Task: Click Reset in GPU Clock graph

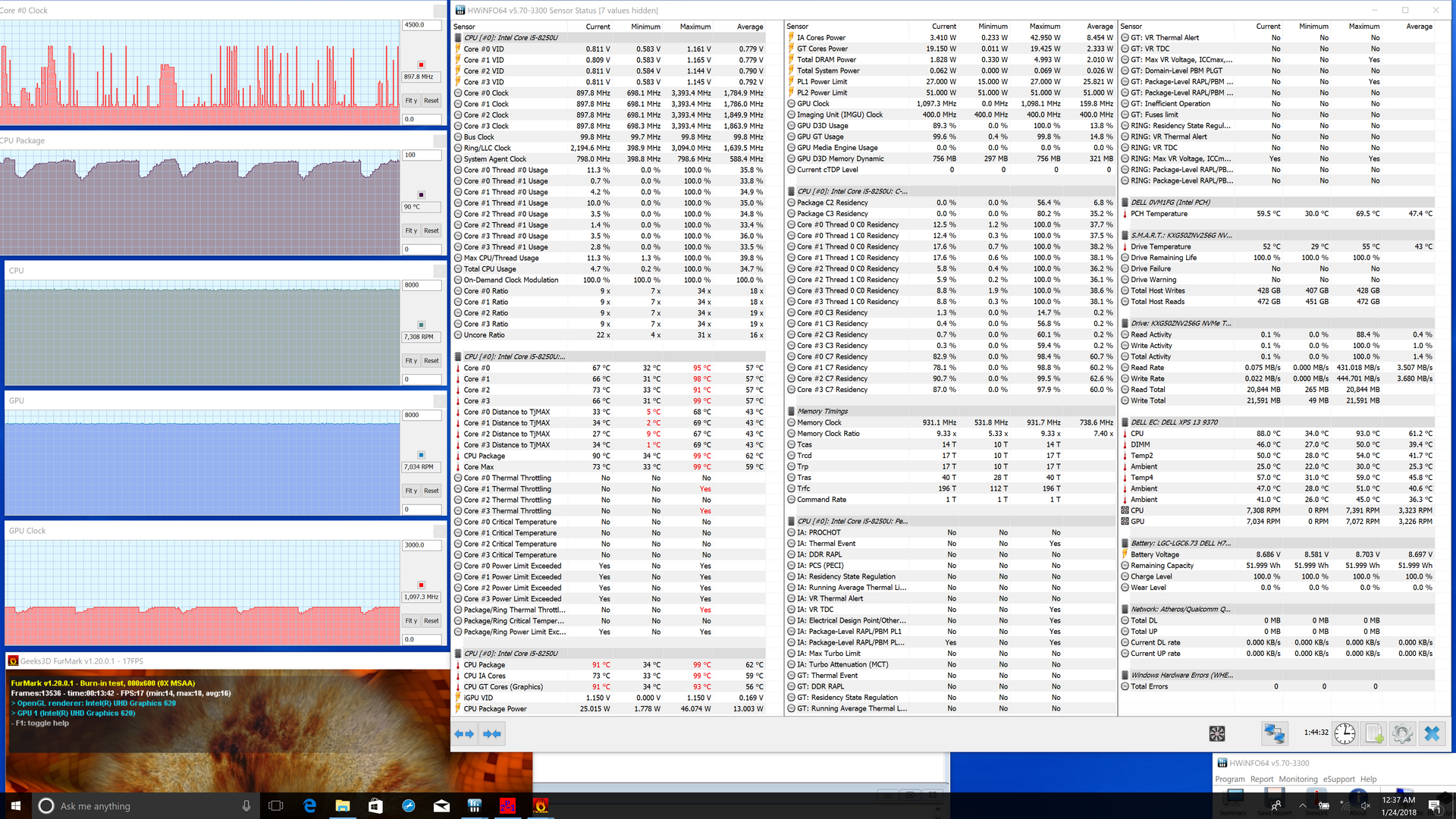Action: [x=431, y=620]
